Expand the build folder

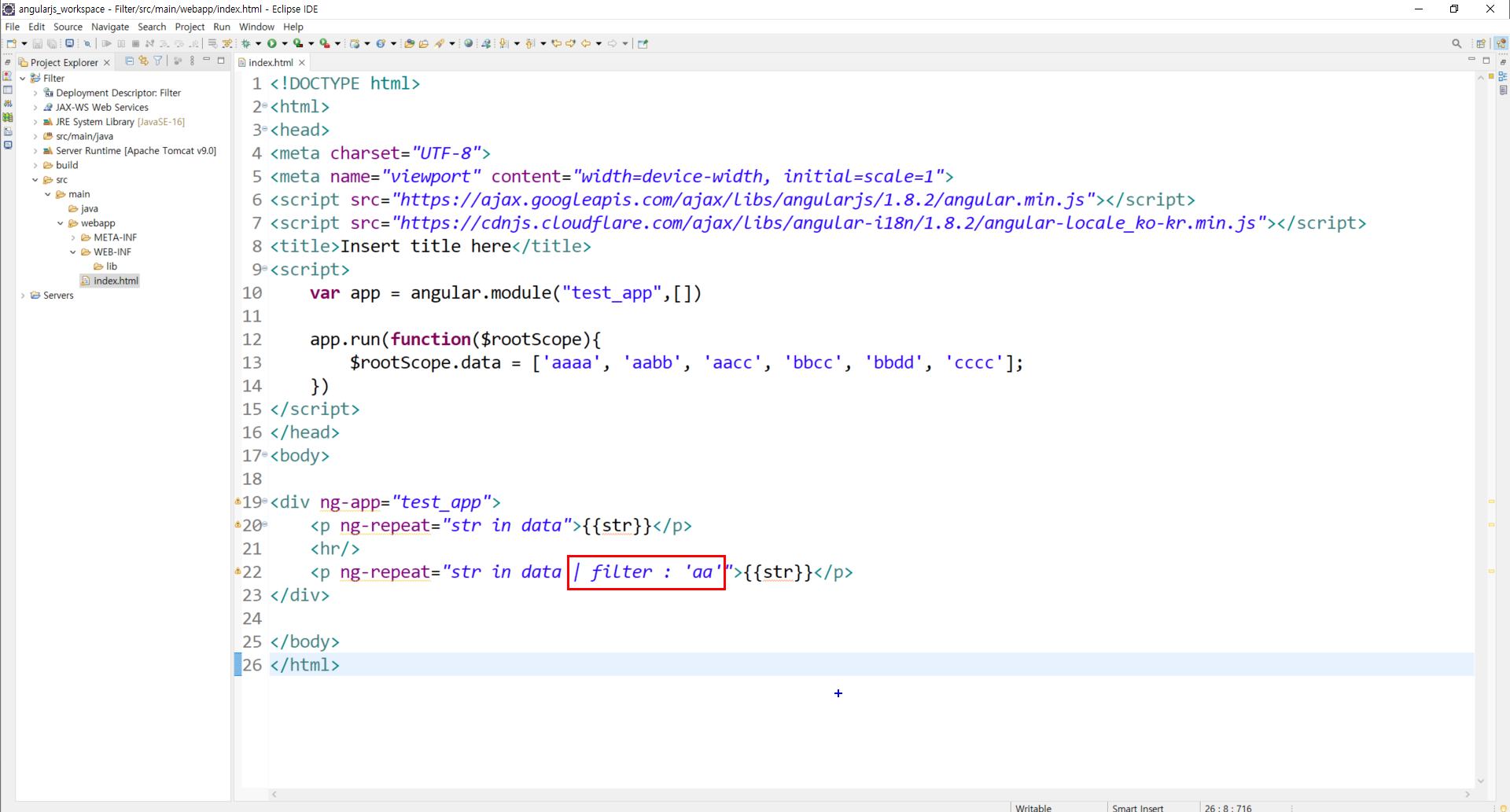click(35, 165)
